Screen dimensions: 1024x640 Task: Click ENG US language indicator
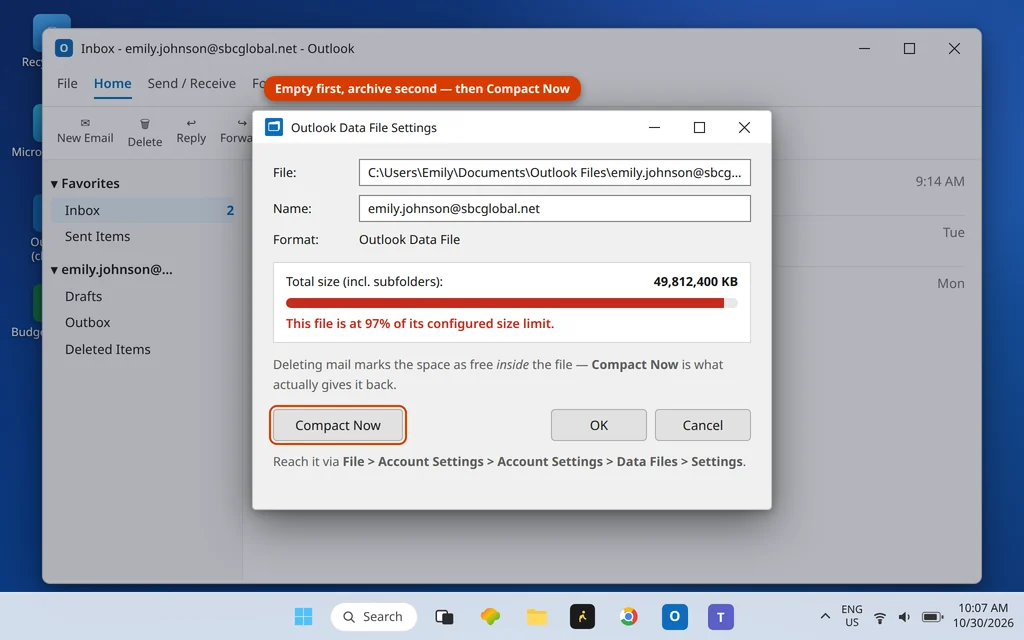(852, 616)
